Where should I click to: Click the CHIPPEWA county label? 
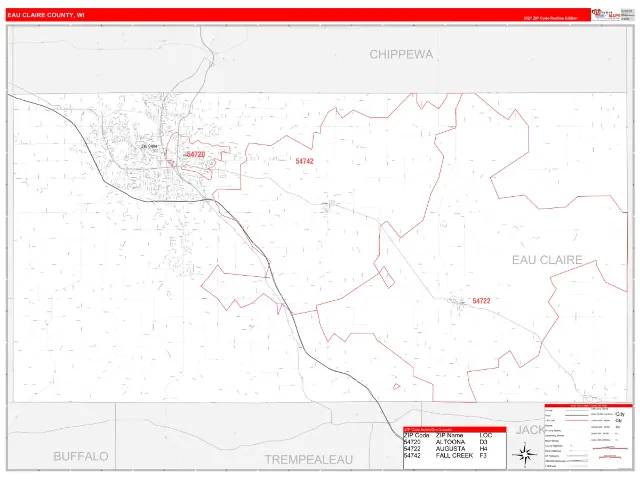401,54
